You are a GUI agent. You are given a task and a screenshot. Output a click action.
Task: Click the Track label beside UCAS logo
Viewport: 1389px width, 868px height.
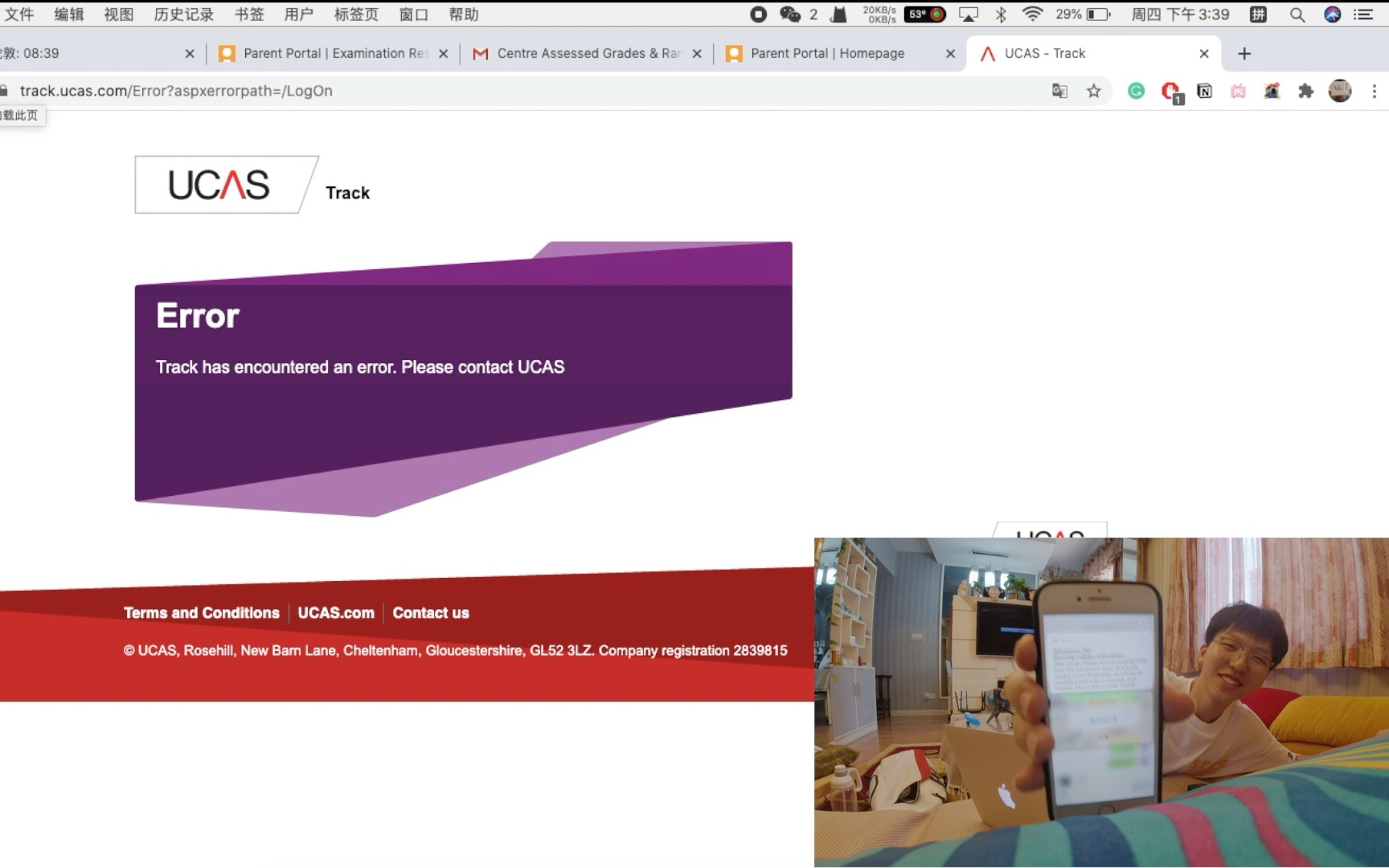tap(348, 193)
